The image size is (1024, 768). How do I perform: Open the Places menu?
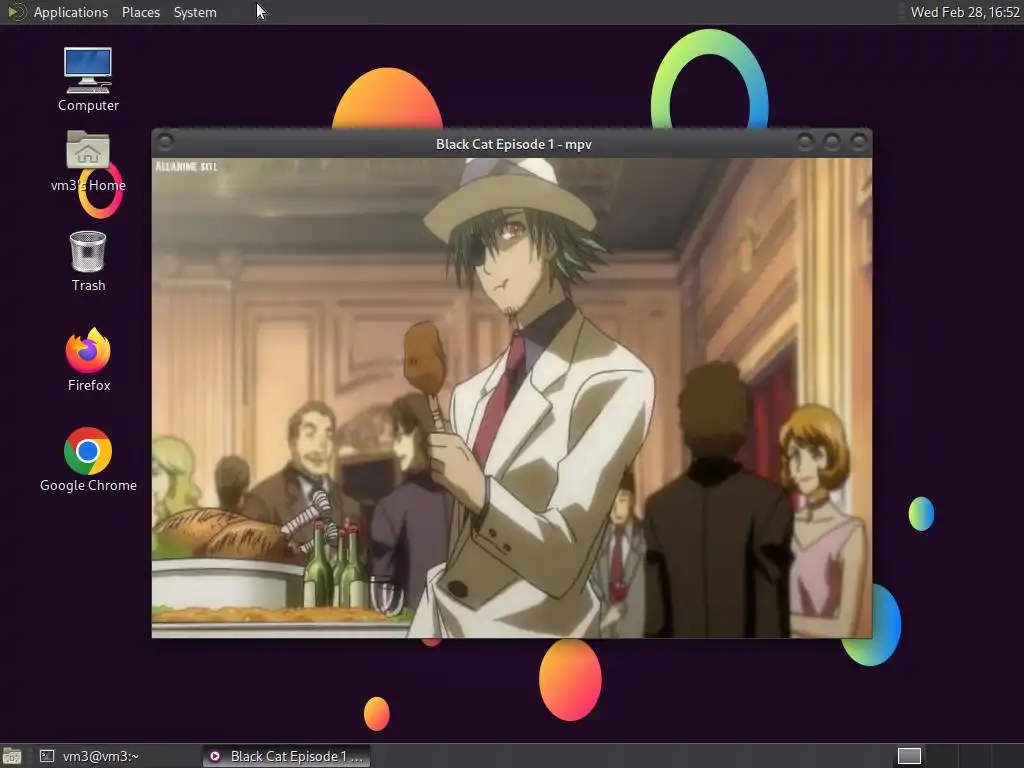click(x=141, y=12)
